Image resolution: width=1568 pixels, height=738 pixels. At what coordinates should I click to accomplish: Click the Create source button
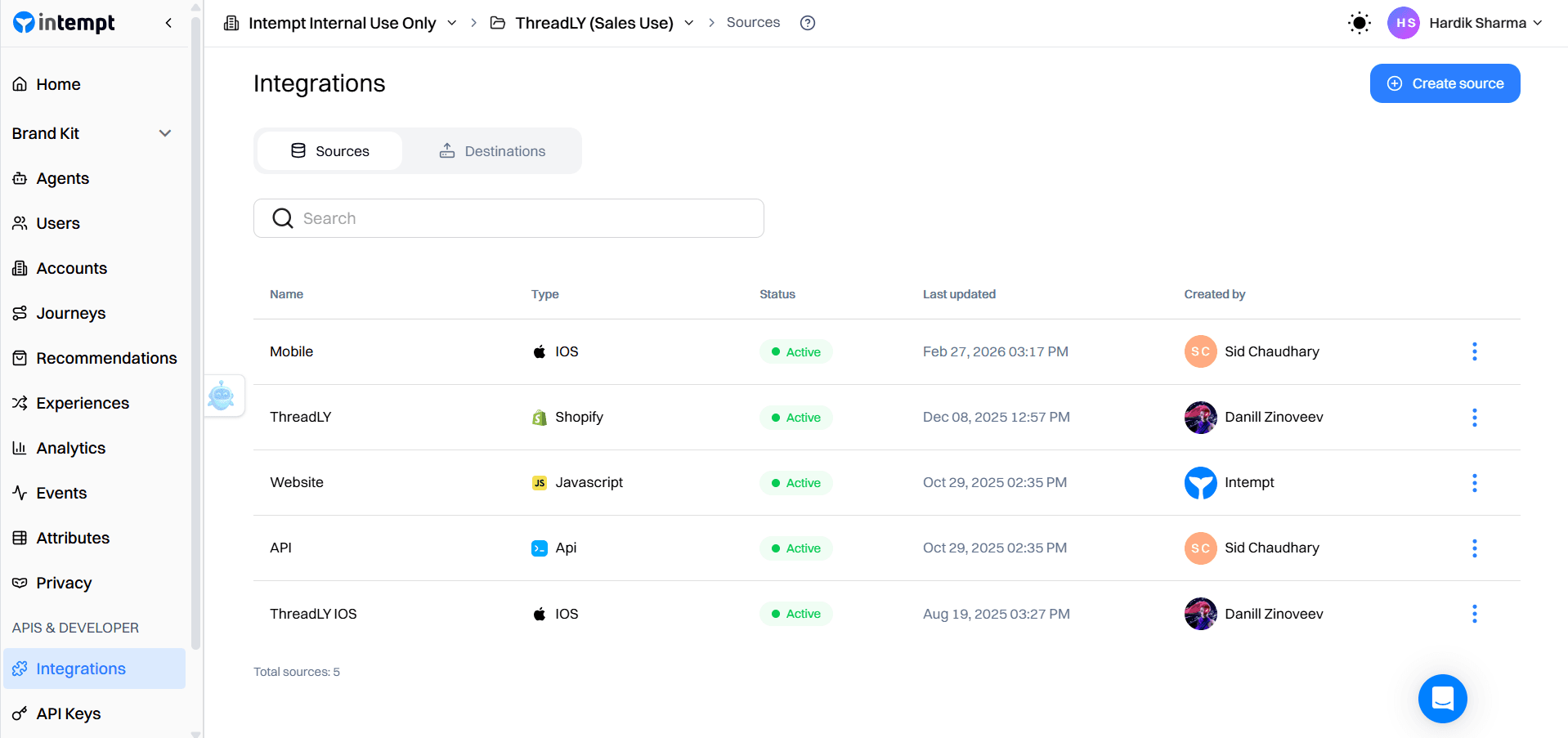1445,83
